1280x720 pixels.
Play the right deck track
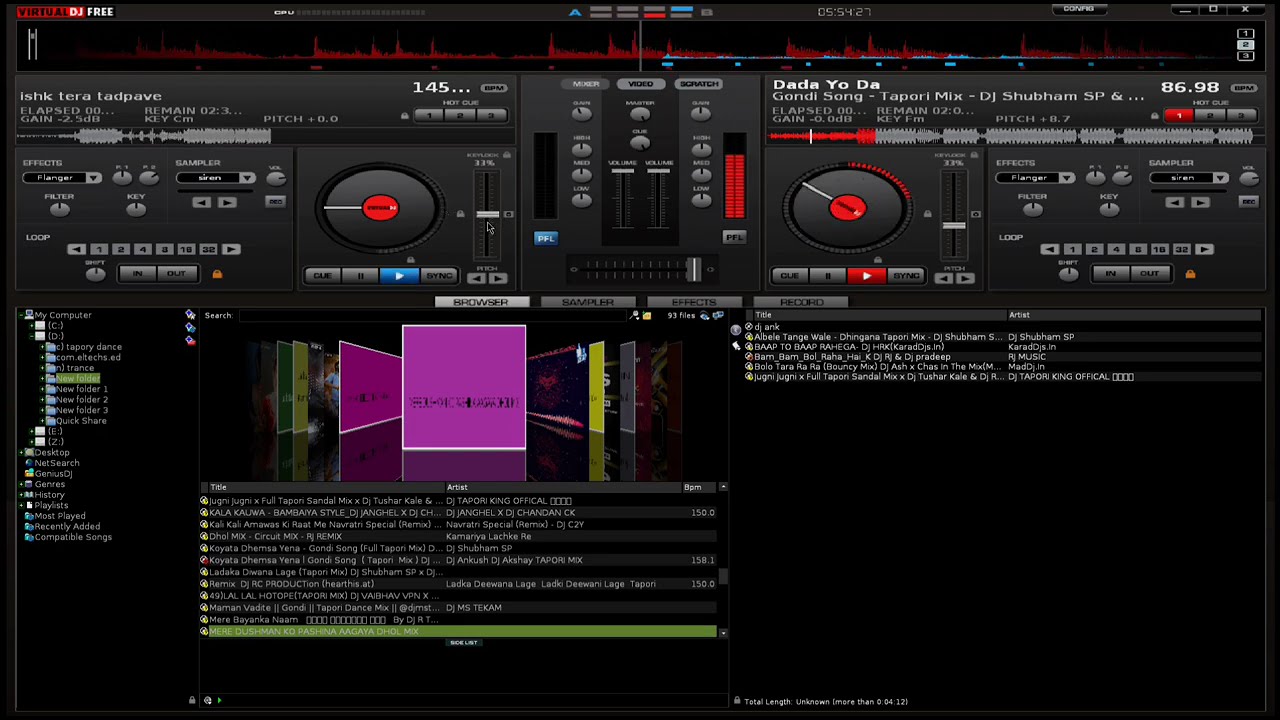866,276
